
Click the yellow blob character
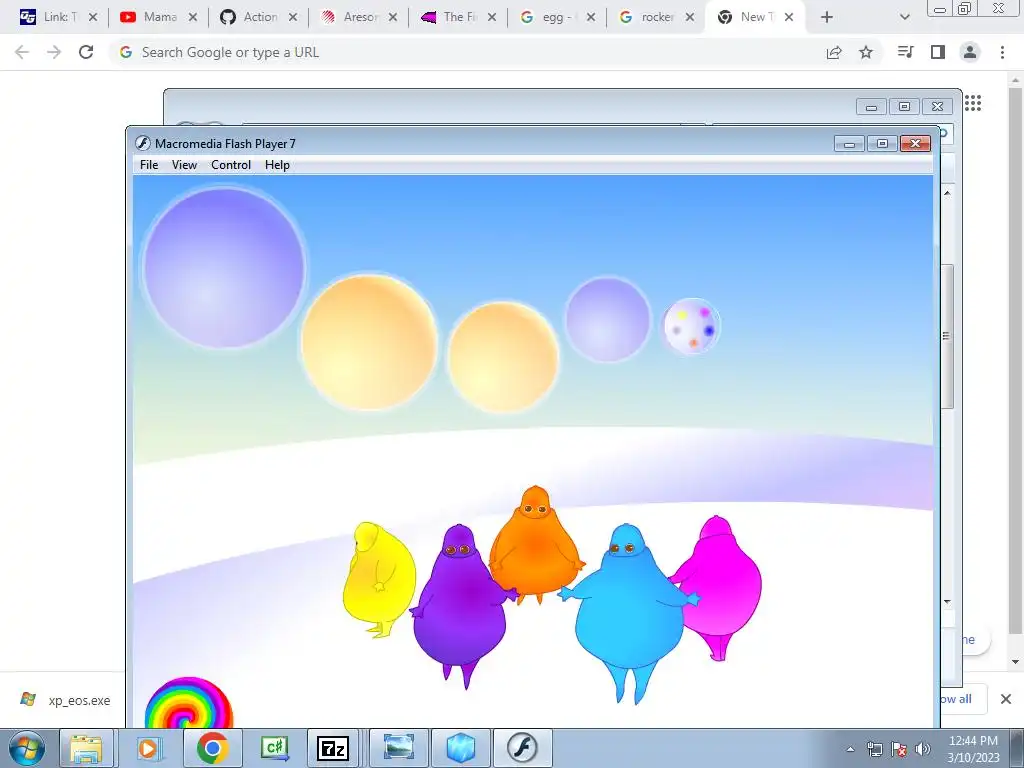pyautogui.click(x=379, y=579)
